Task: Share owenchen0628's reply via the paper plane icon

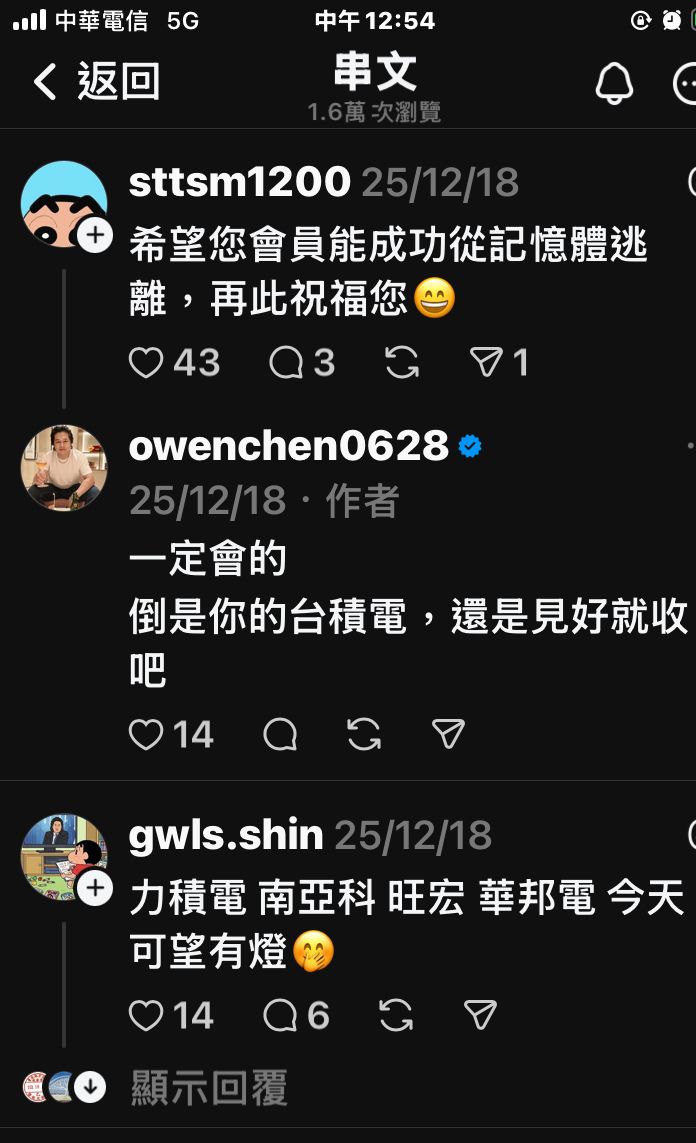Action: click(448, 734)
